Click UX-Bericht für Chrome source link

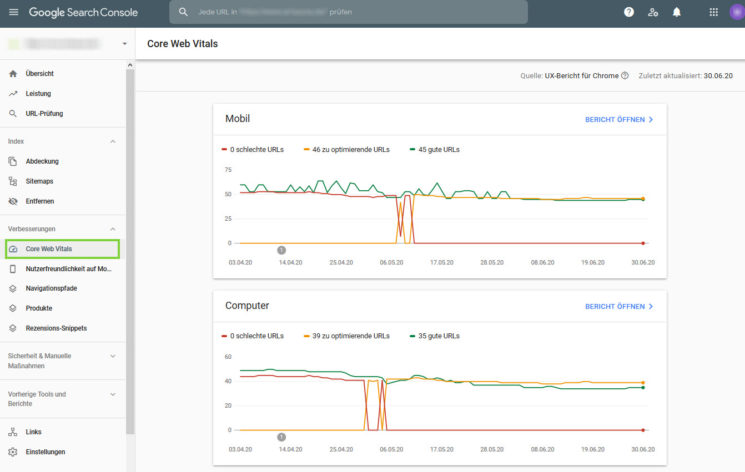point(582,76)
